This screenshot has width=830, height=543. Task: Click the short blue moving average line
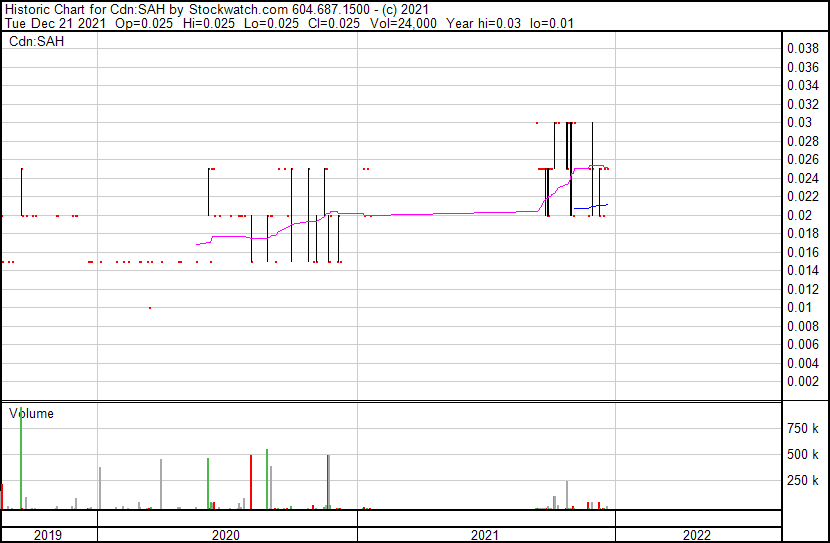590,206
